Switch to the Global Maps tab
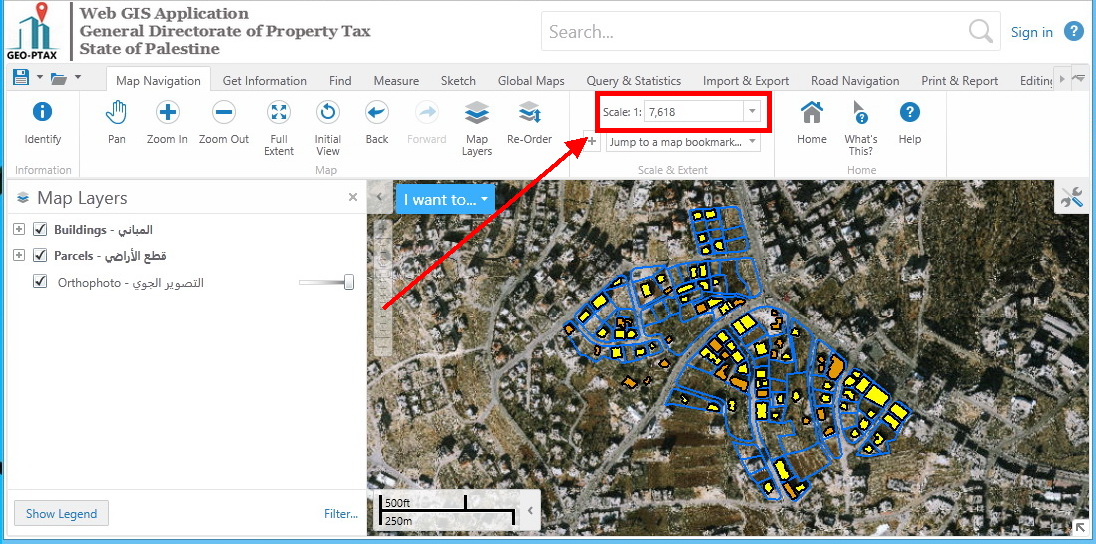Screen dimensions: 1096x544 (531, 80)
